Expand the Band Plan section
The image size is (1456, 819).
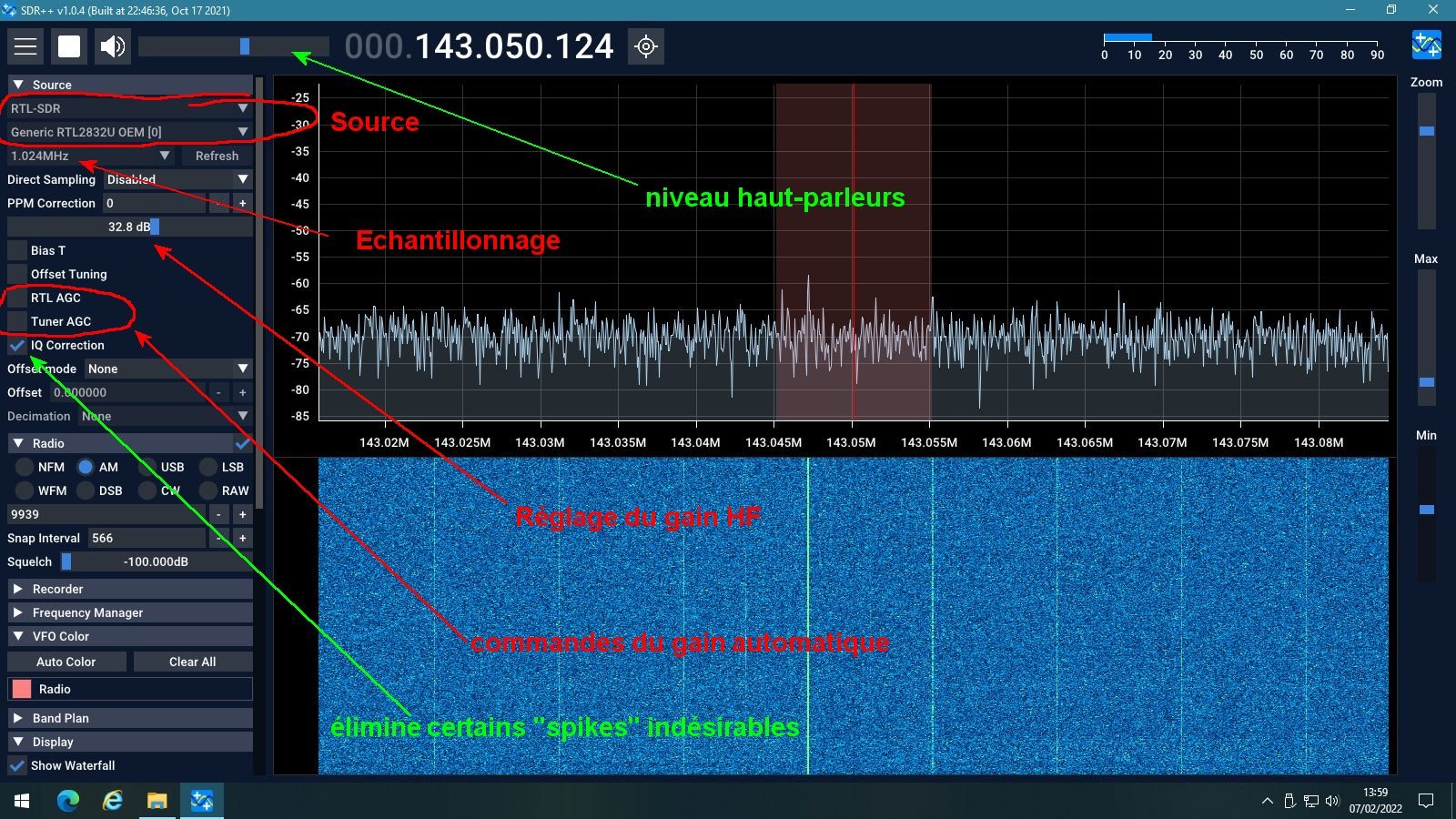[x=129, y=718]
